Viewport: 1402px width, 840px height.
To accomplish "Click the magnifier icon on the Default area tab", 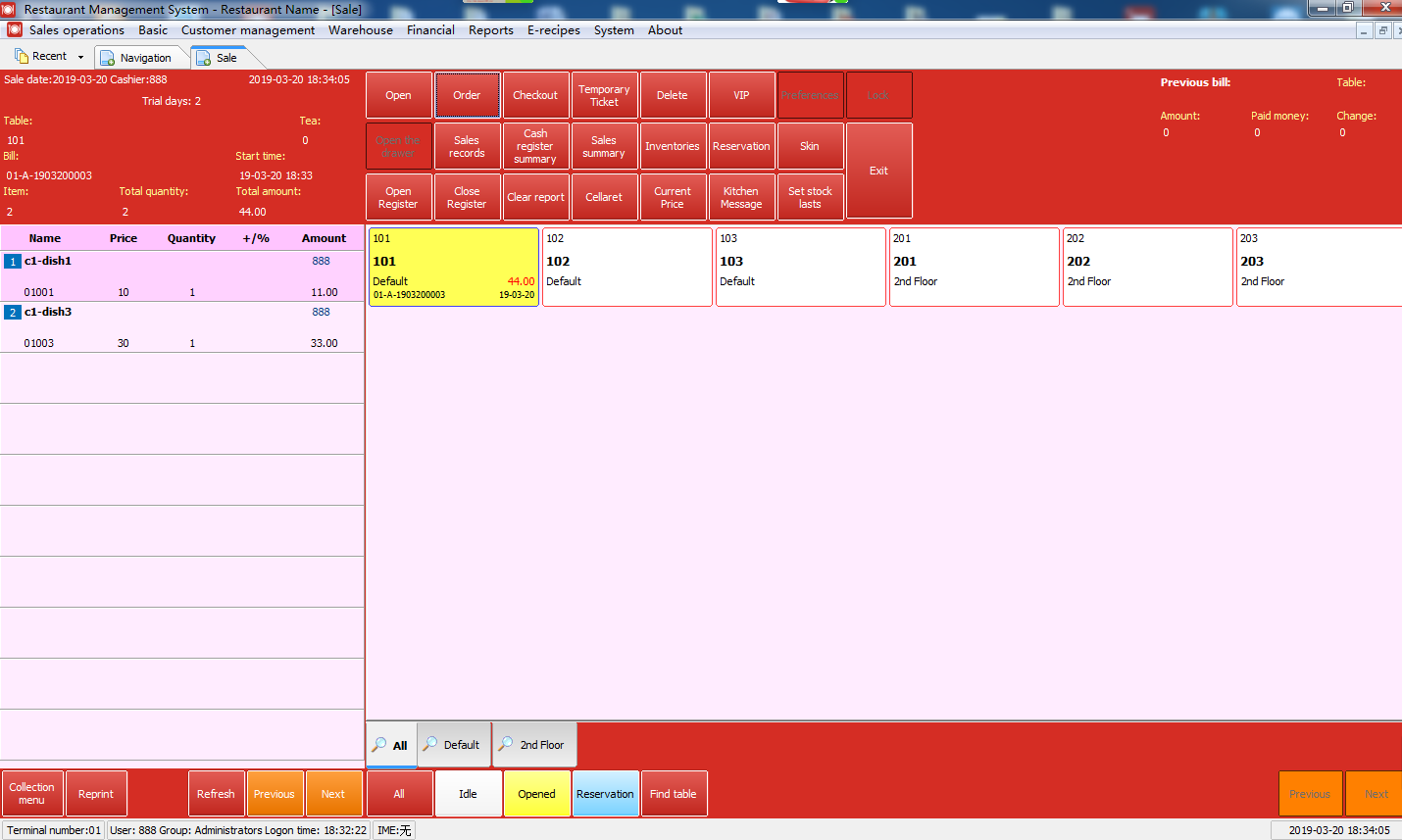I will pyautogui.click(x=429, y=744).
